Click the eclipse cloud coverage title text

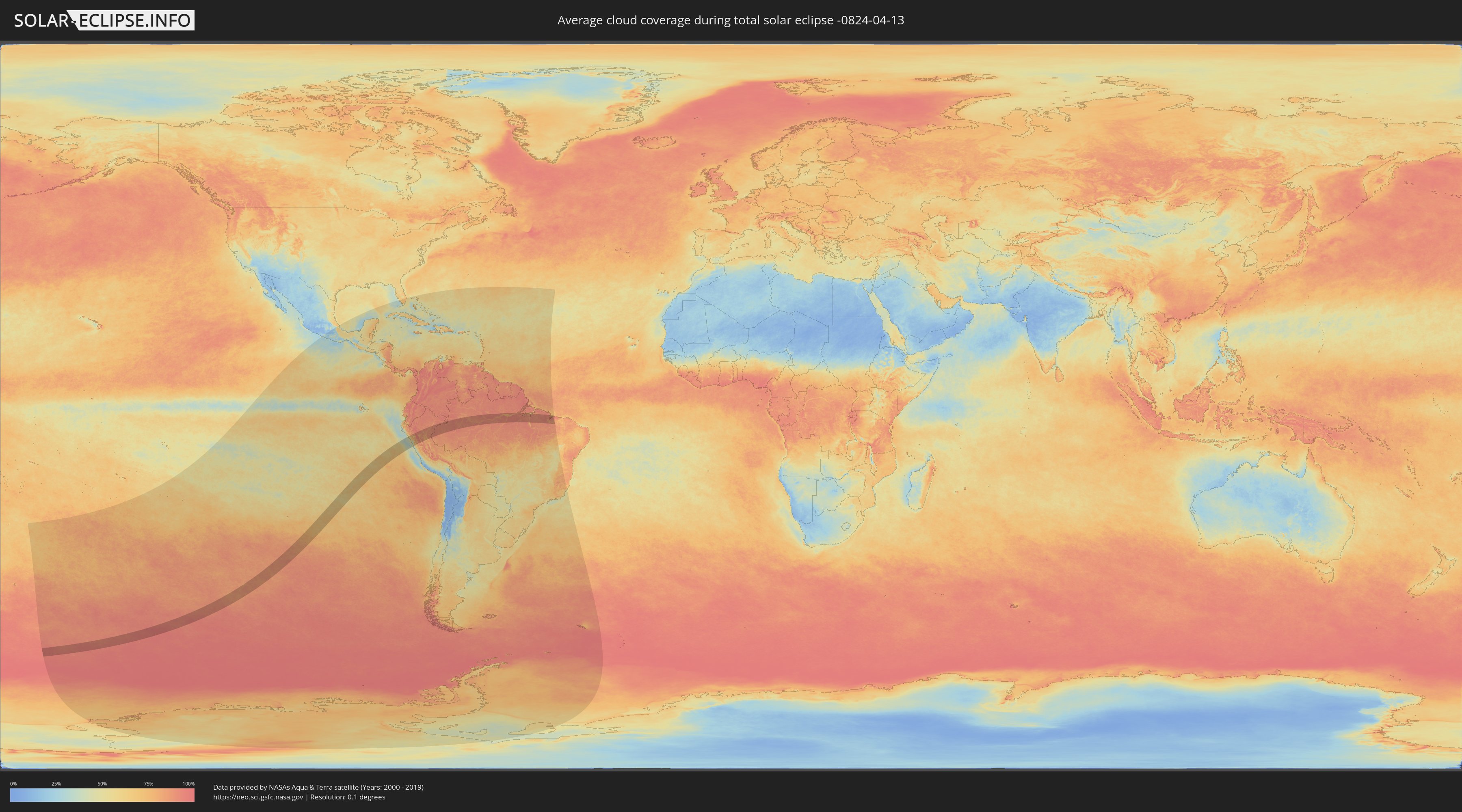pyautogui.click(x=731, y=20)
